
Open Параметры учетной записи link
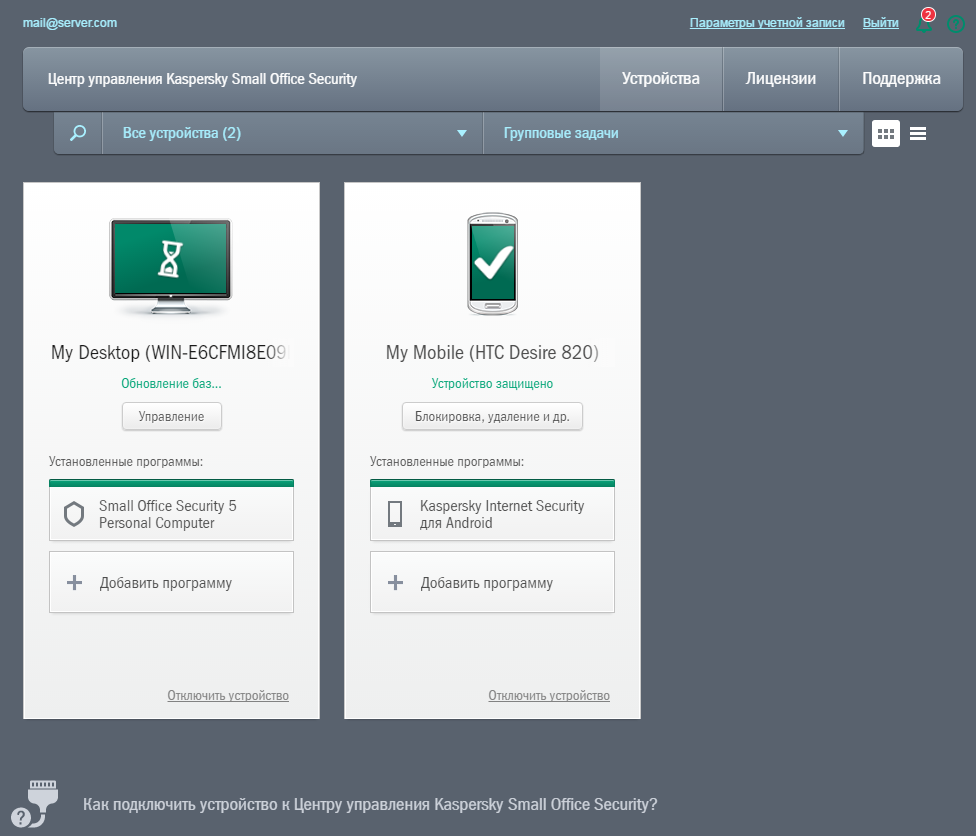pyautogui.click(x=767, y=23)
